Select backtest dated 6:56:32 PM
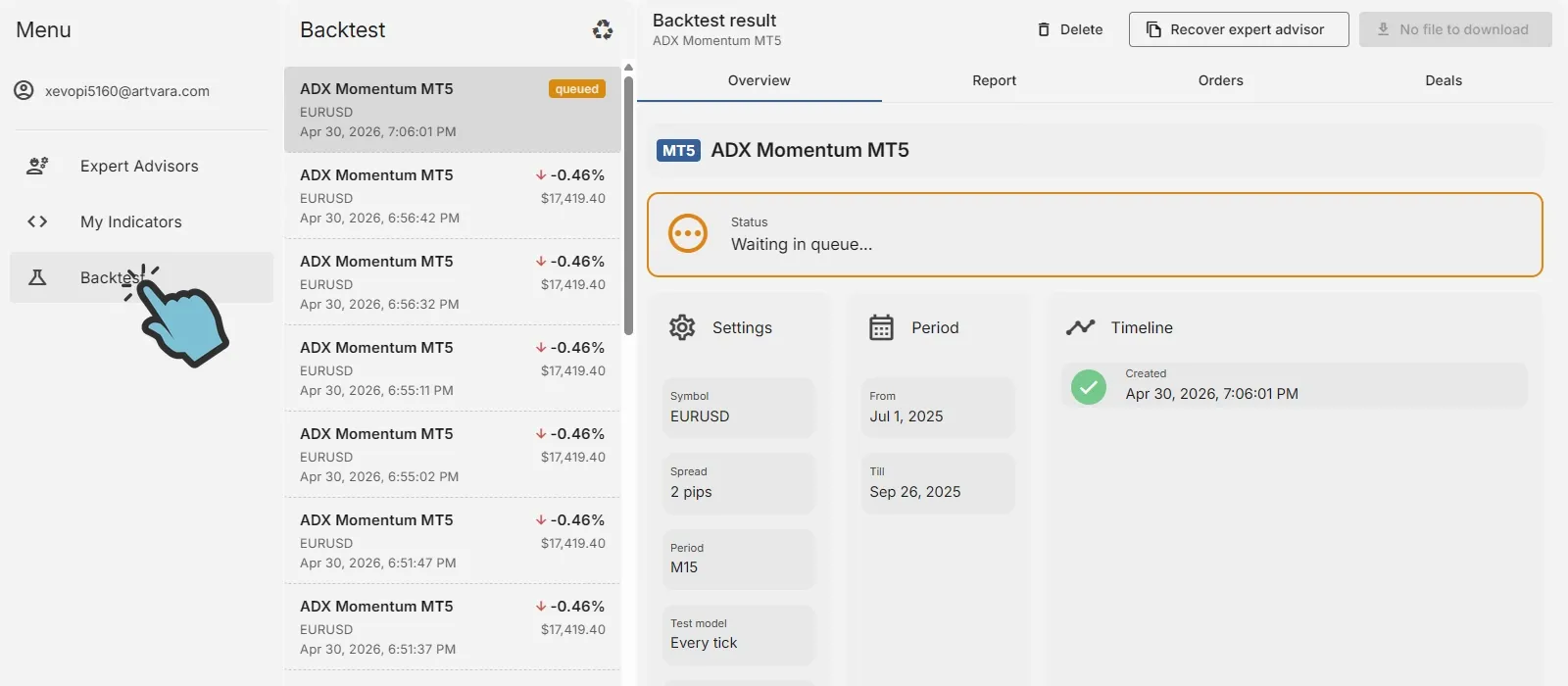This screenshot has height=686, width=1568. point(453,282)
